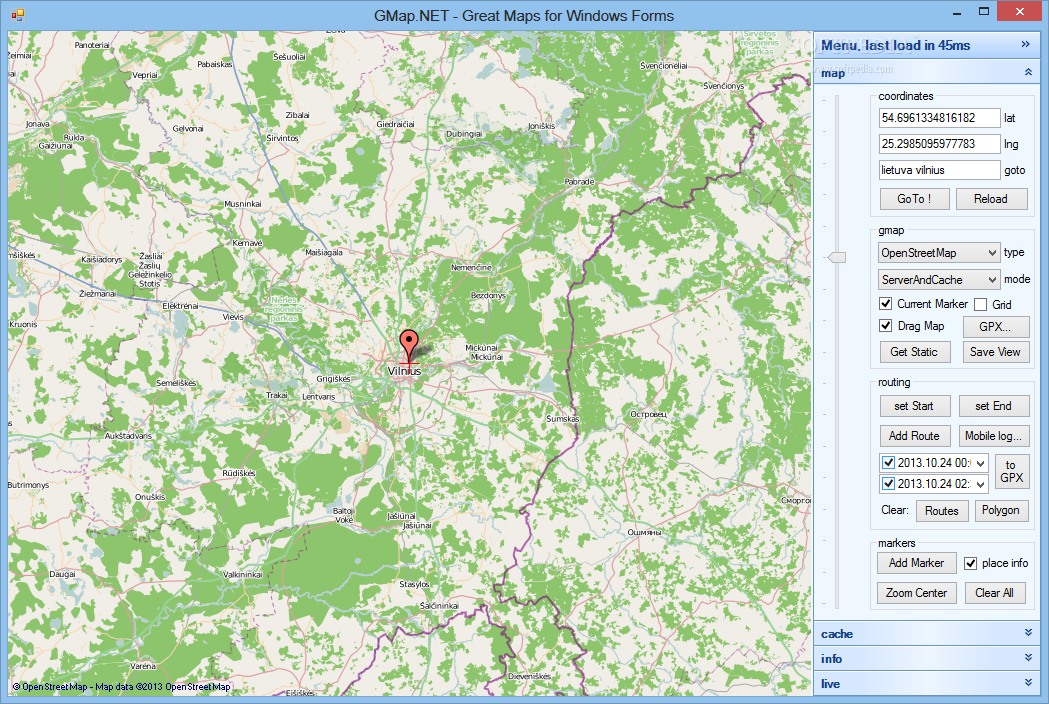1049x704 pixels.
Task: Click the GoTo ! button
Action: 915,199
